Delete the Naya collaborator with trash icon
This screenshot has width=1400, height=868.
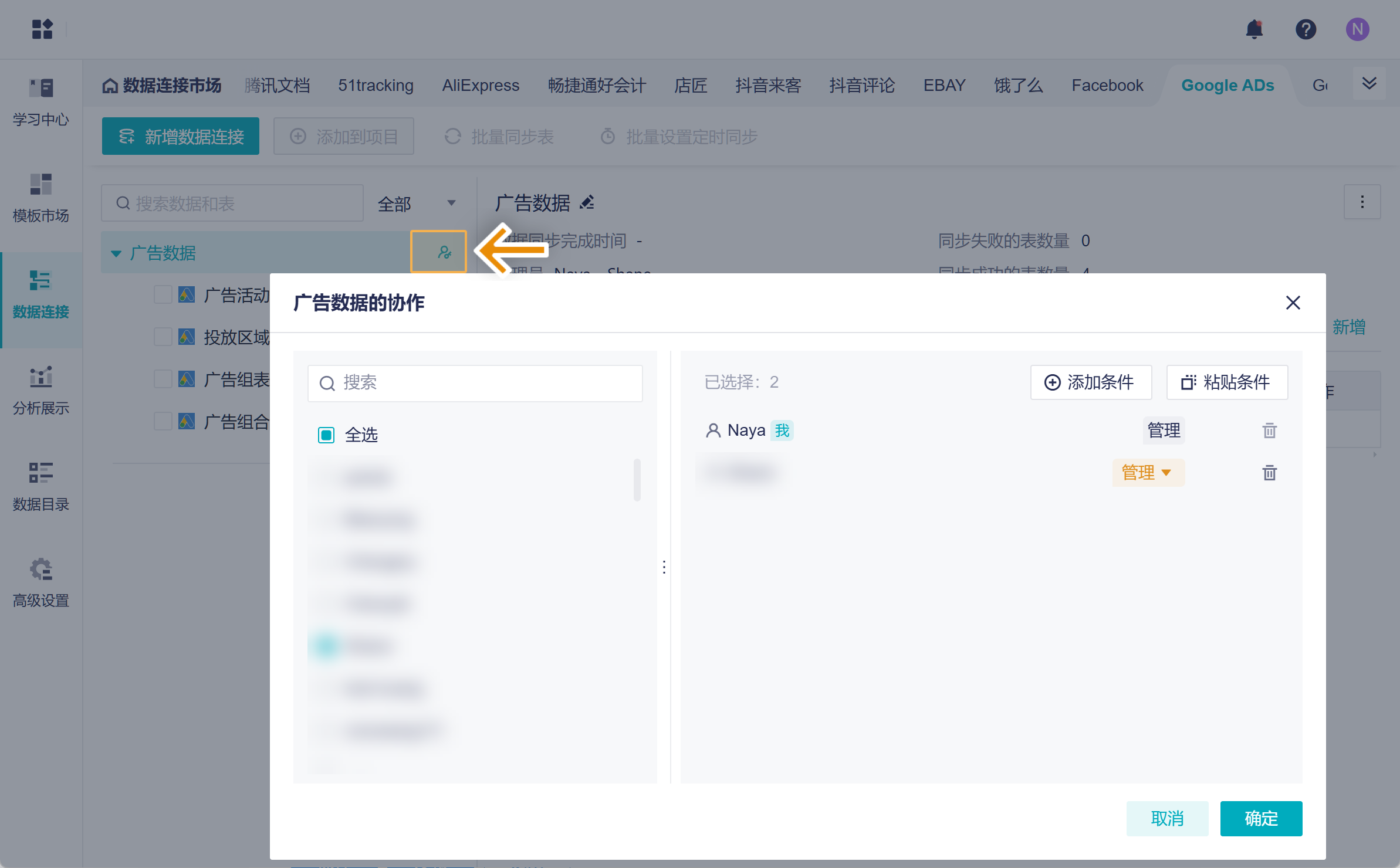(1269, 430)
